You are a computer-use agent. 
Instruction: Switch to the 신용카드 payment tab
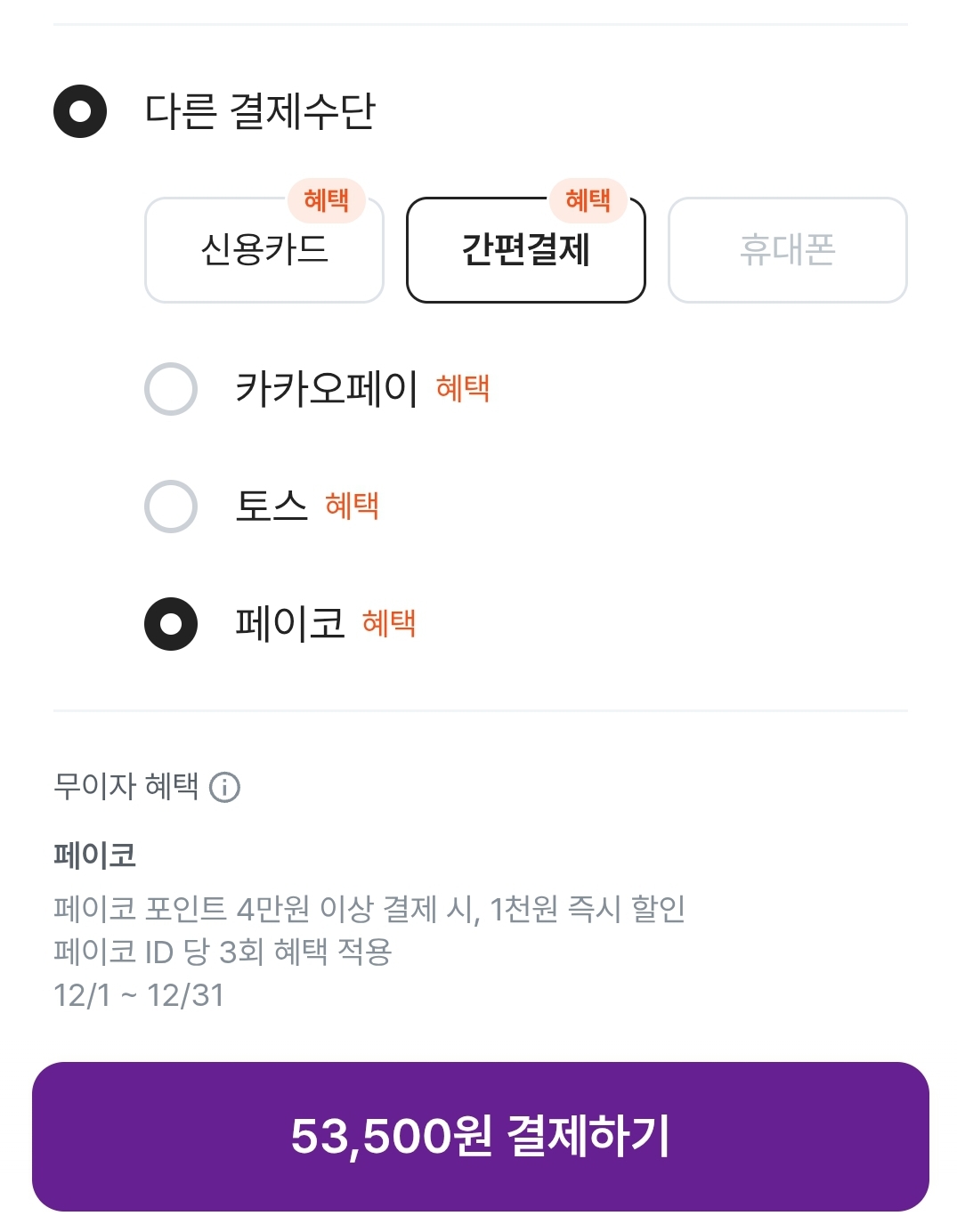(264, 252)
